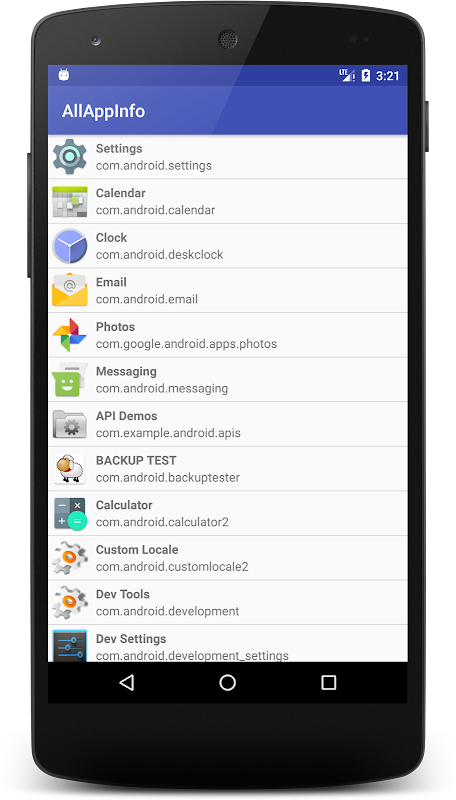Tap the Android home circle button
The width and height of the screenshot is (456, 800).
coord(227,683)
